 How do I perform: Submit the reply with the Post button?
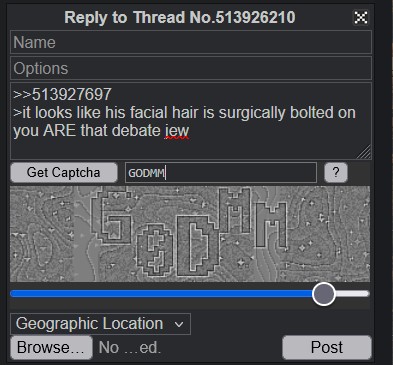(x=327, y=347)
